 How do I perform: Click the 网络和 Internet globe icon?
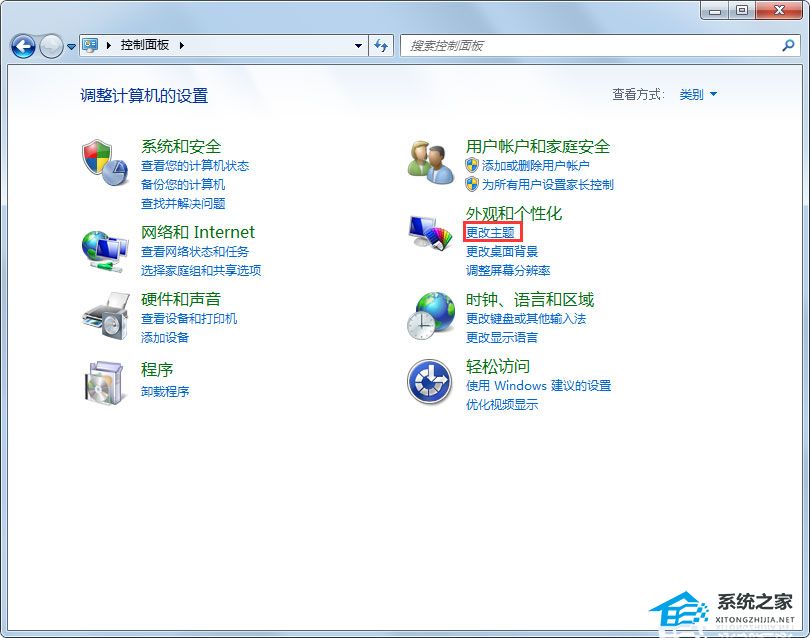pos(105,251)
